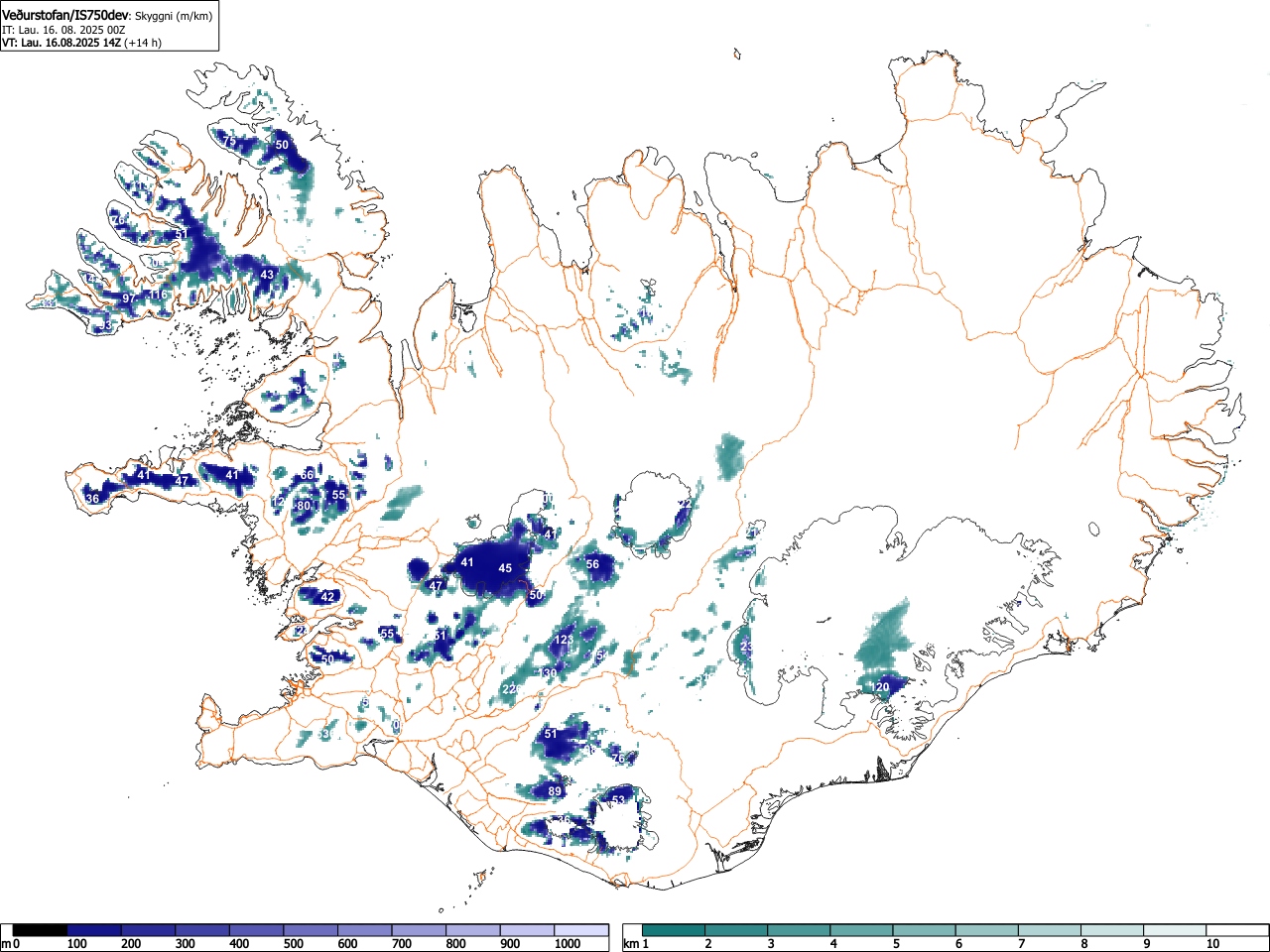The image size is (1270, 952).
Task: Click the 'm 0' label on meter legend
Action: click(x=10, y=944)
